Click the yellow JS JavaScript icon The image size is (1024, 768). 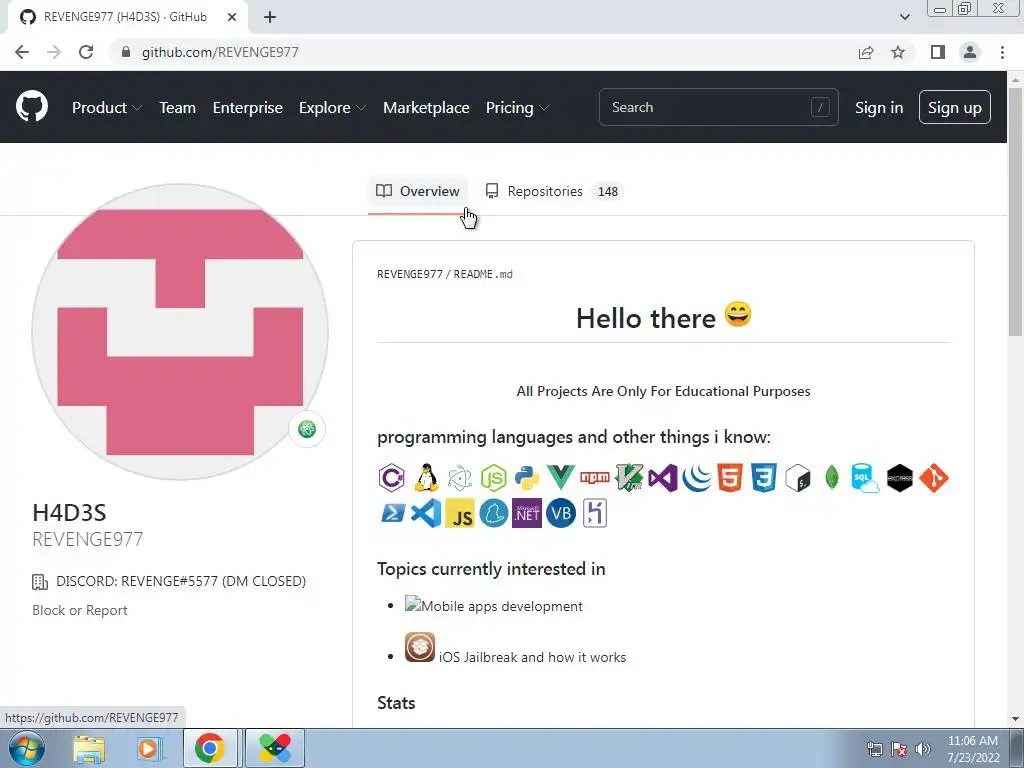pyautogui.click(x=460, y=513)
